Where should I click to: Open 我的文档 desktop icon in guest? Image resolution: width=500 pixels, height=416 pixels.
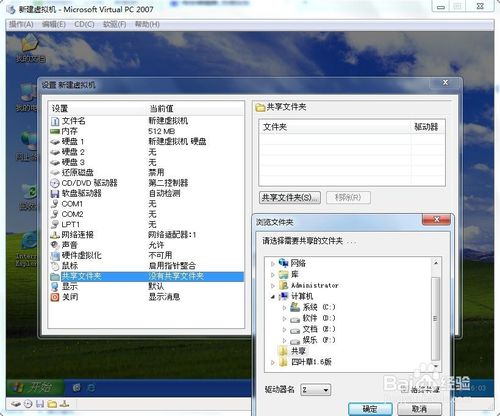pos(31,49)
